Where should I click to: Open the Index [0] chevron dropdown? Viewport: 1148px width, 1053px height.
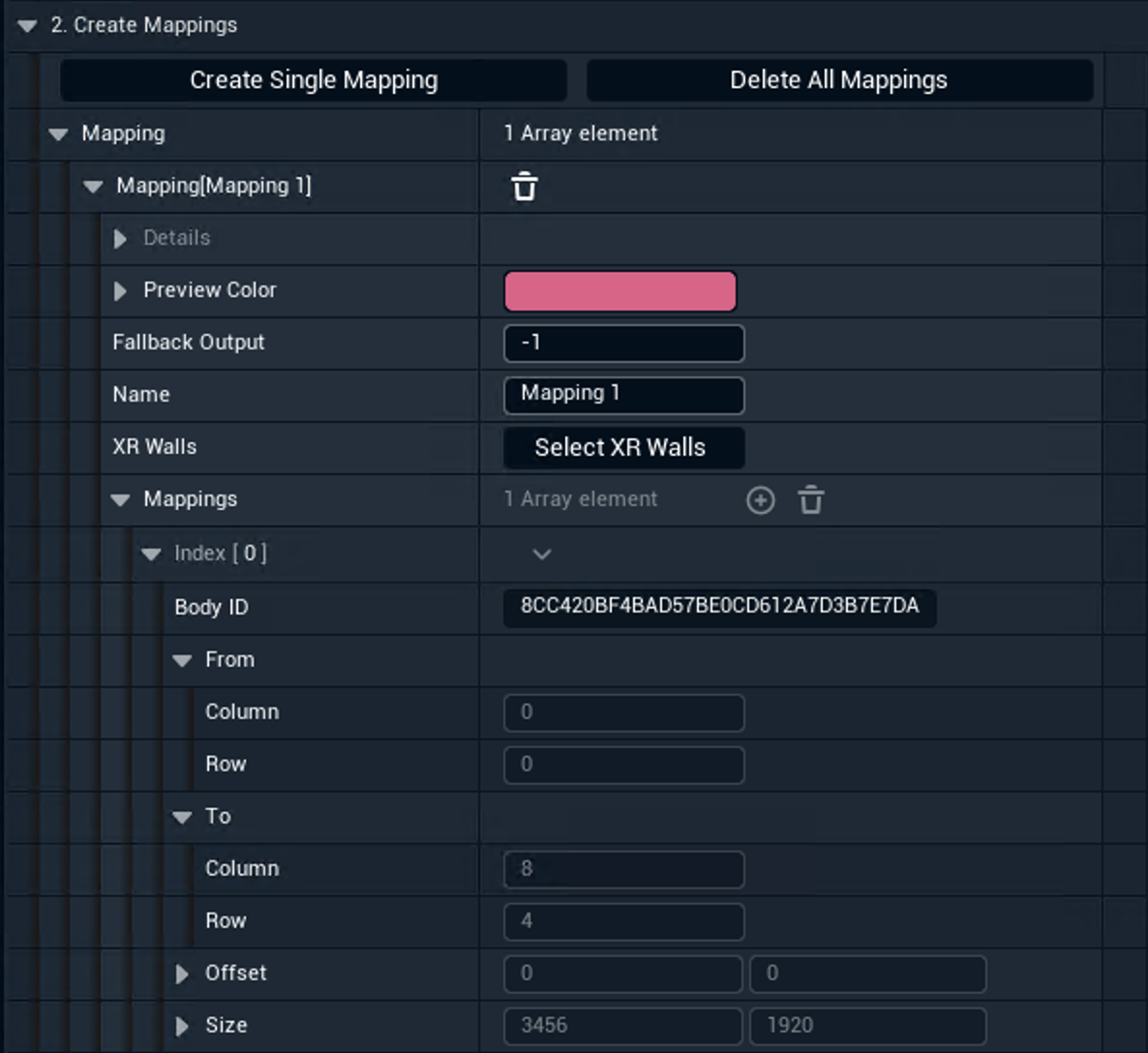(542, 555)
